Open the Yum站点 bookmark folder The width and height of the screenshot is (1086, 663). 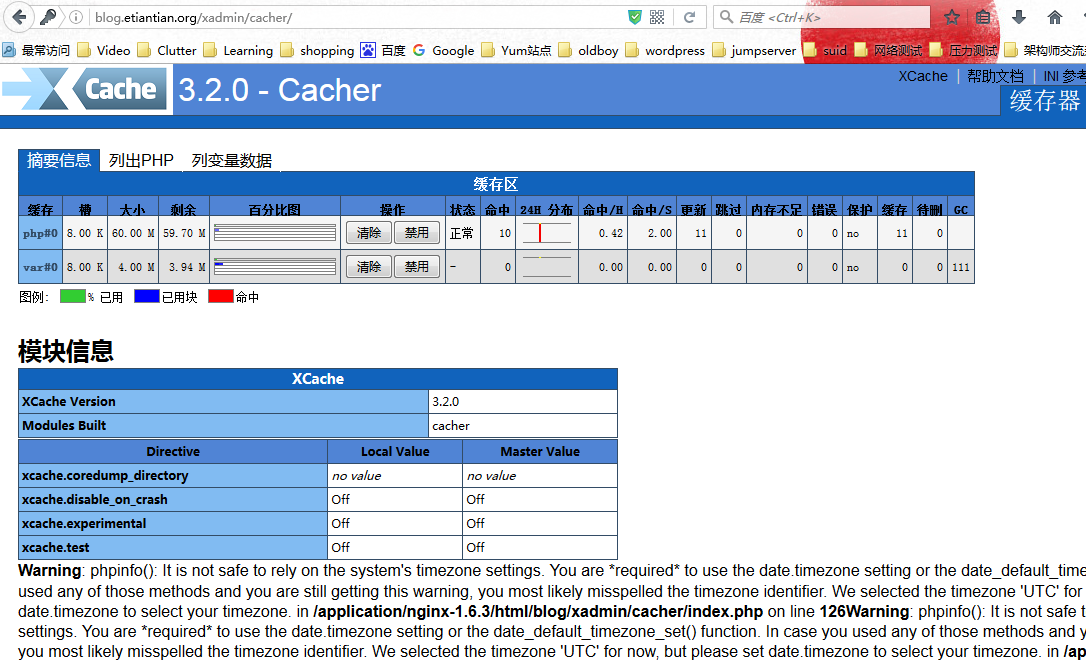pos(517,50)
